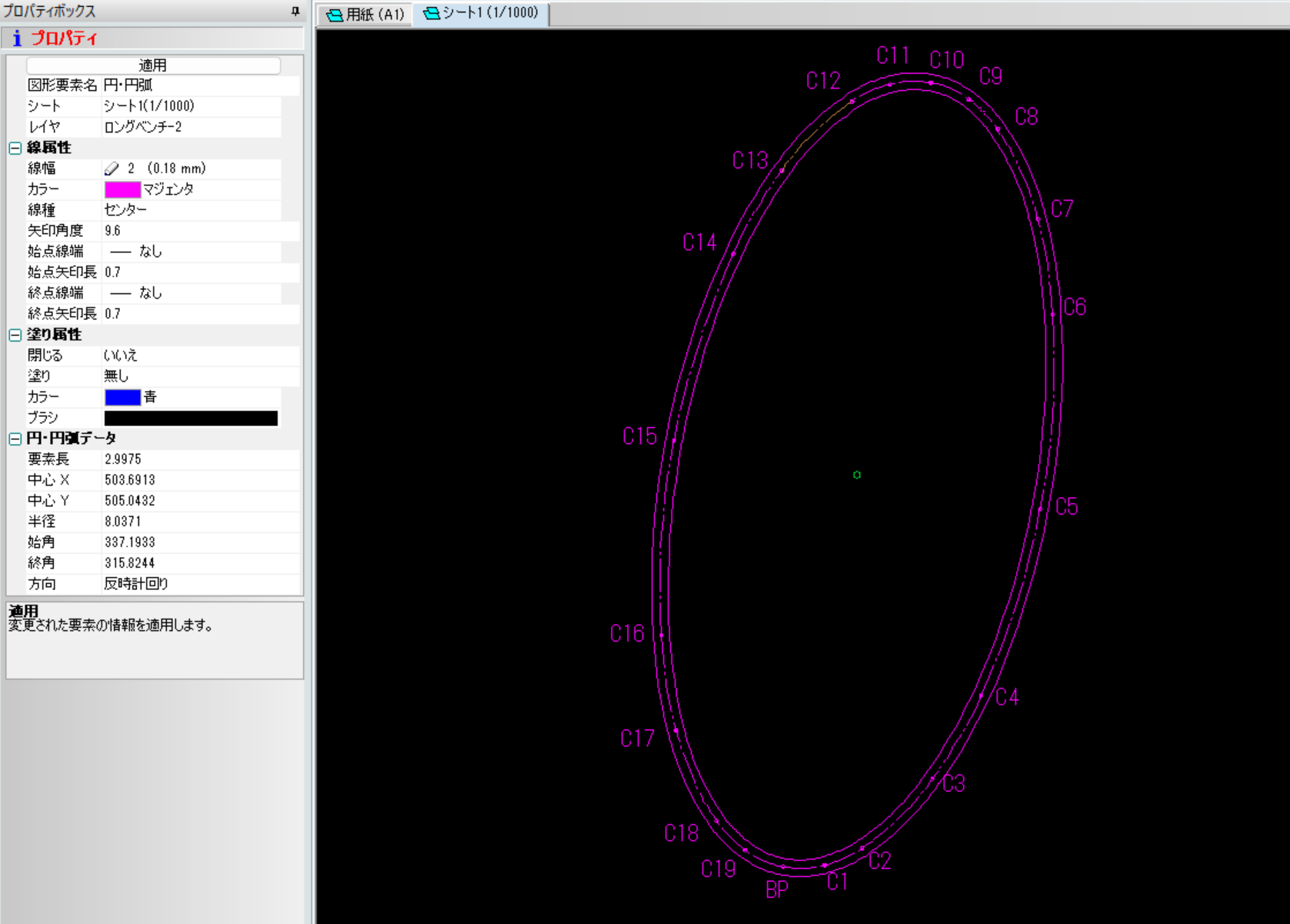Click the blue info icon beside プロパティ
This screenshot has height=924, width=1290.
pyautogui.click(x=17, y=38)
